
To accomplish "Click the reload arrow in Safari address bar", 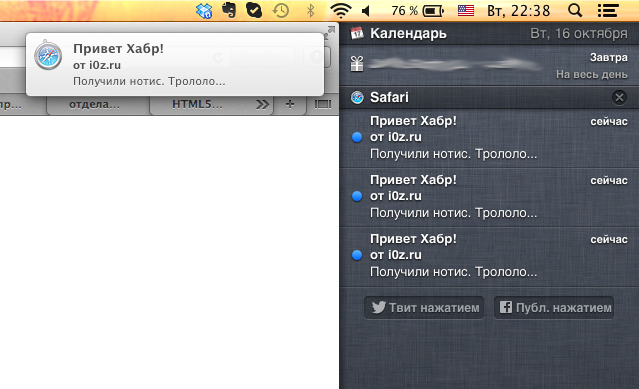I will (218, 57).
